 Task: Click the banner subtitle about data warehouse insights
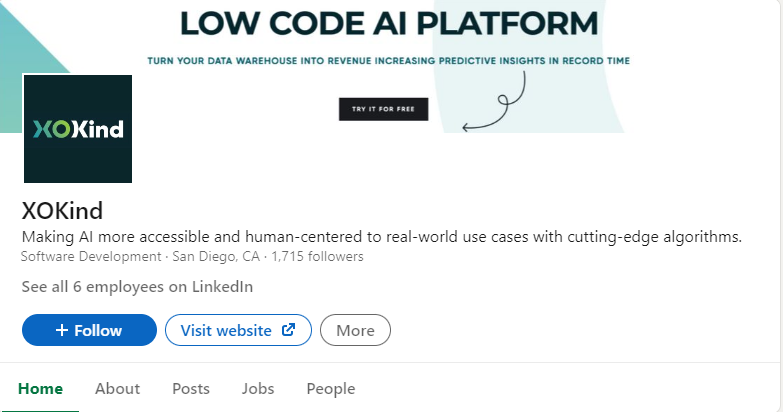pyautogui.click(x=389, y=61)
